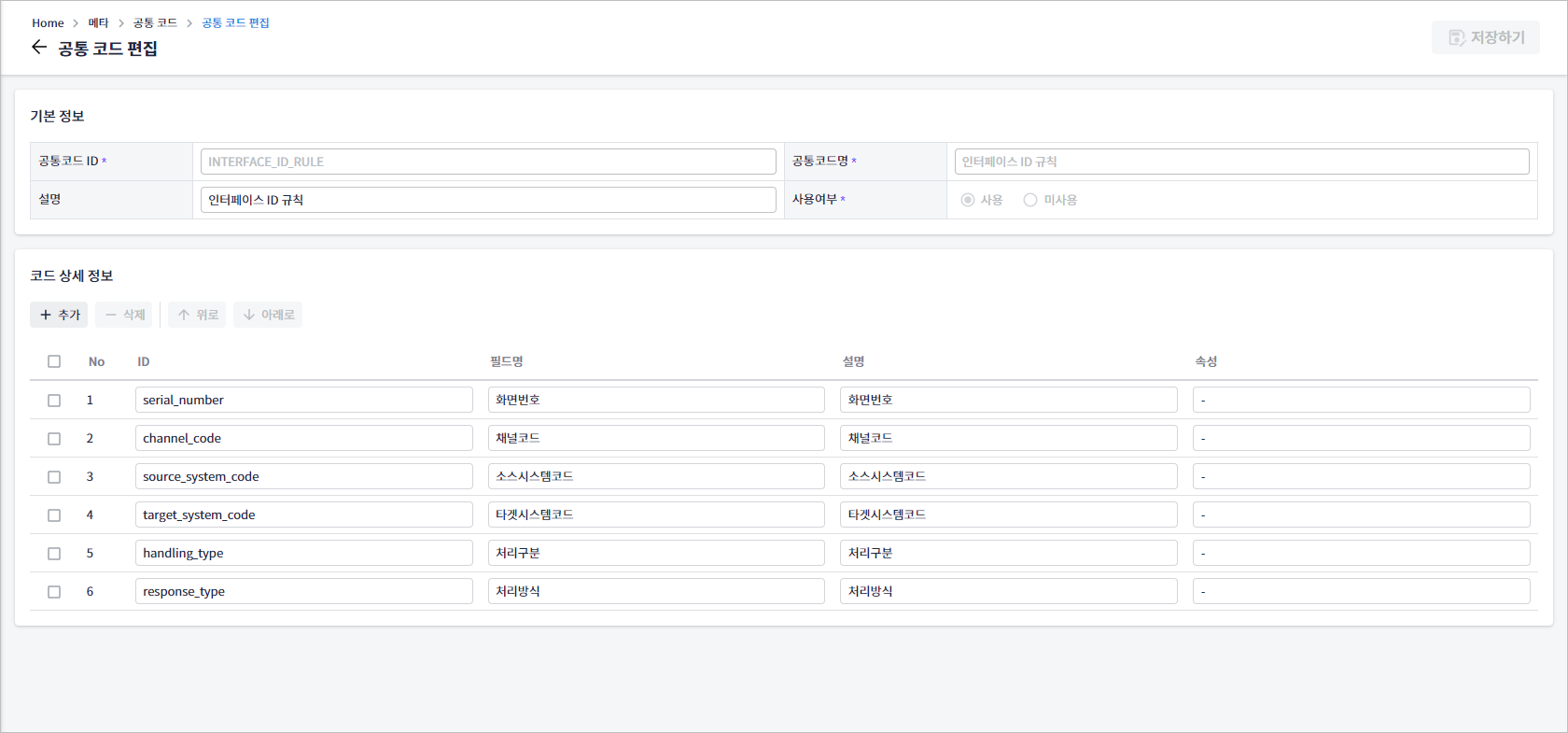Screen dimensions: 1568x733
Task: Click the channel_code ID field
Action: 304,438
